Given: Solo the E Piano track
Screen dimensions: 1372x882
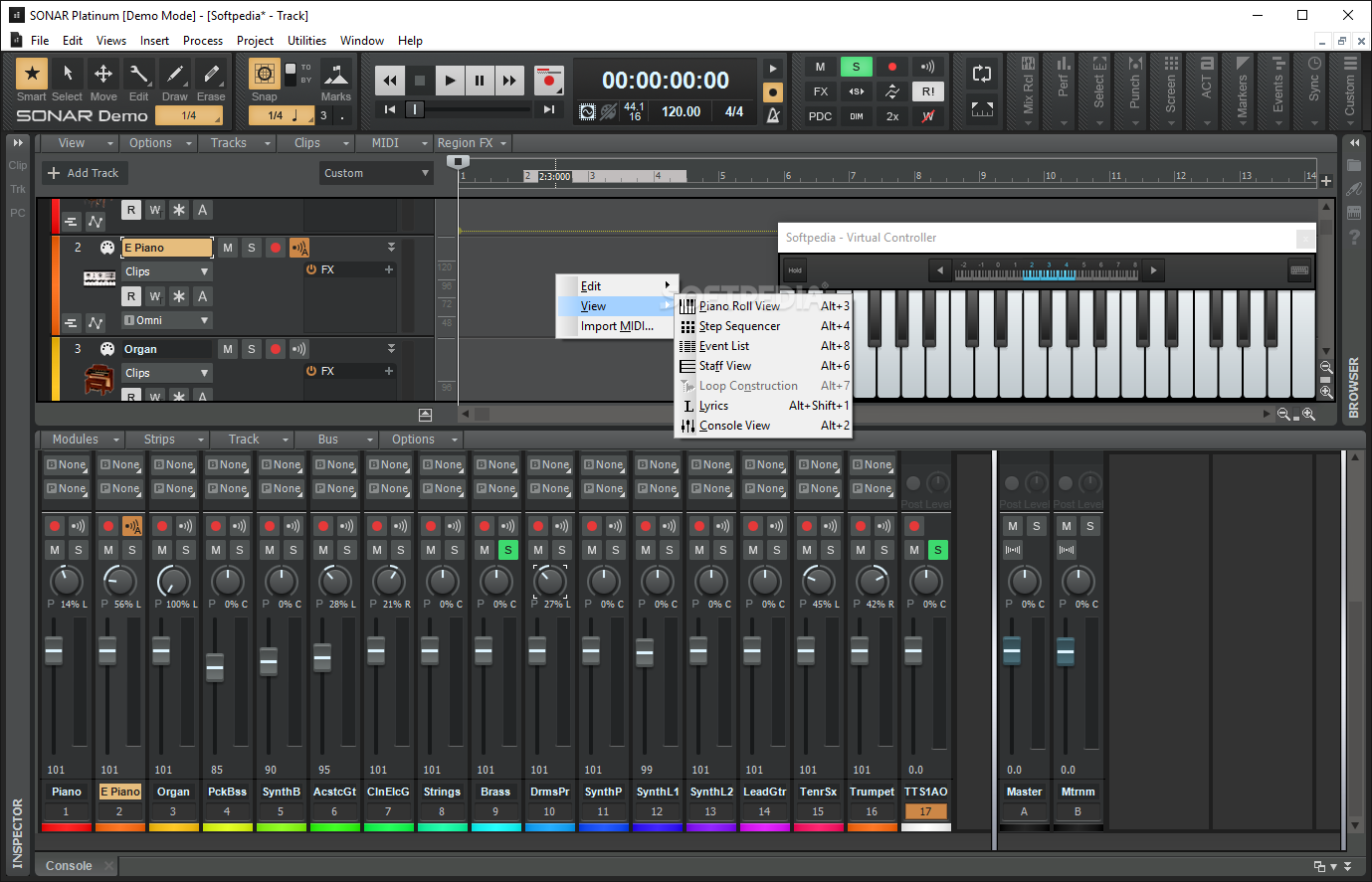Looking at the screenshot, I should point(252,248).
